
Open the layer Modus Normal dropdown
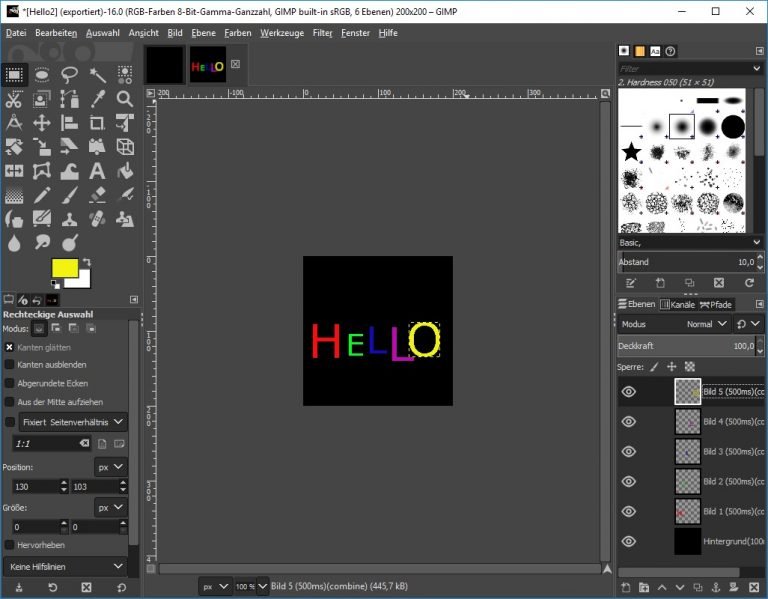click(699, 324)
